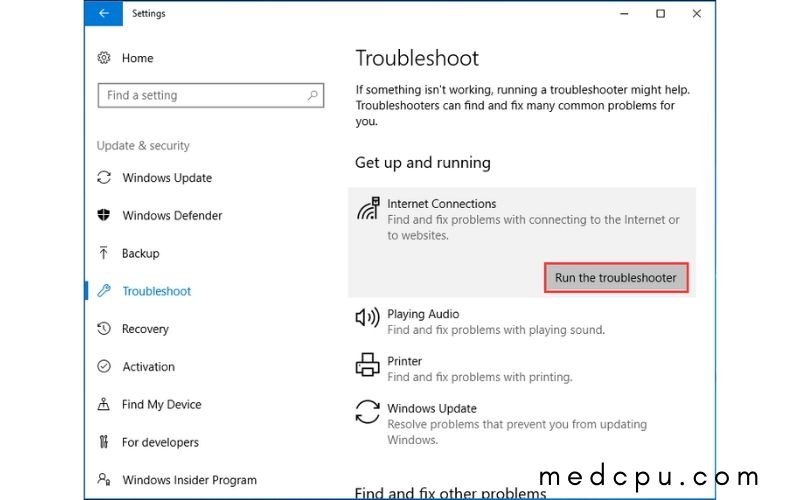The image size is (800, 500).
Task: Go to Windows Defender section
Action: pyautogui.click(x=172, y=215)
